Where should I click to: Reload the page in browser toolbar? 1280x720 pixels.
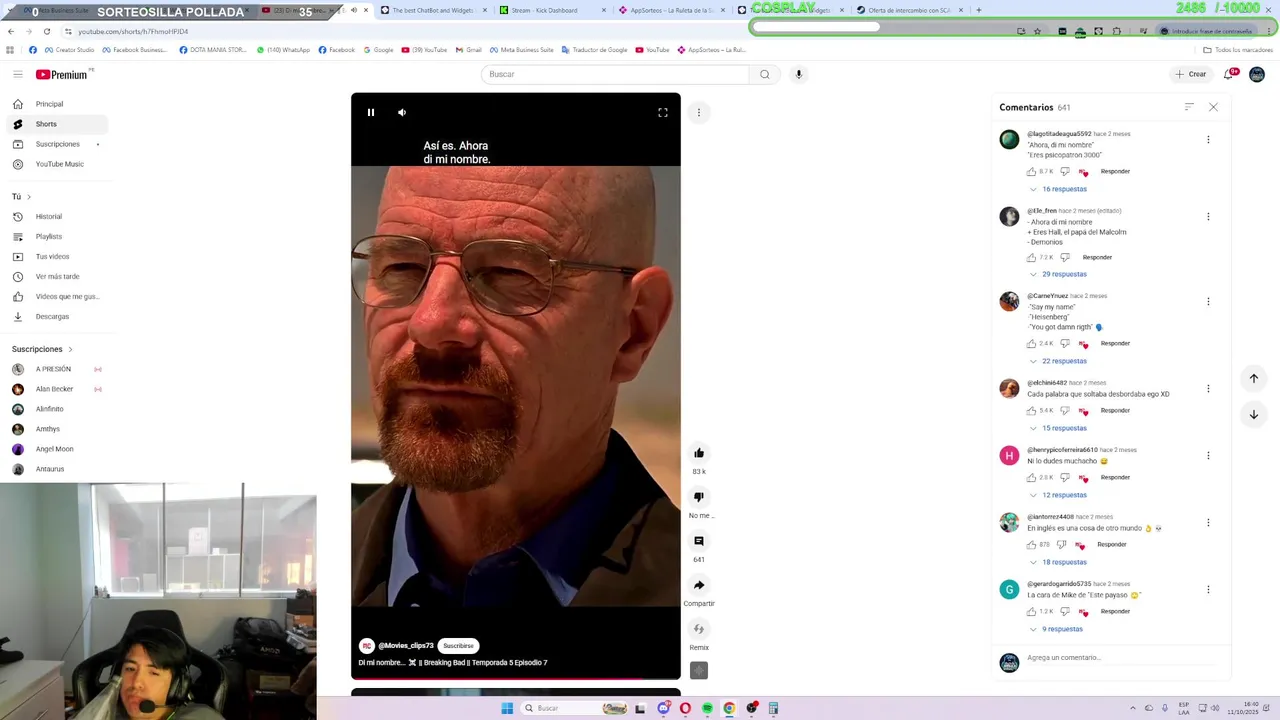point(46,31)
